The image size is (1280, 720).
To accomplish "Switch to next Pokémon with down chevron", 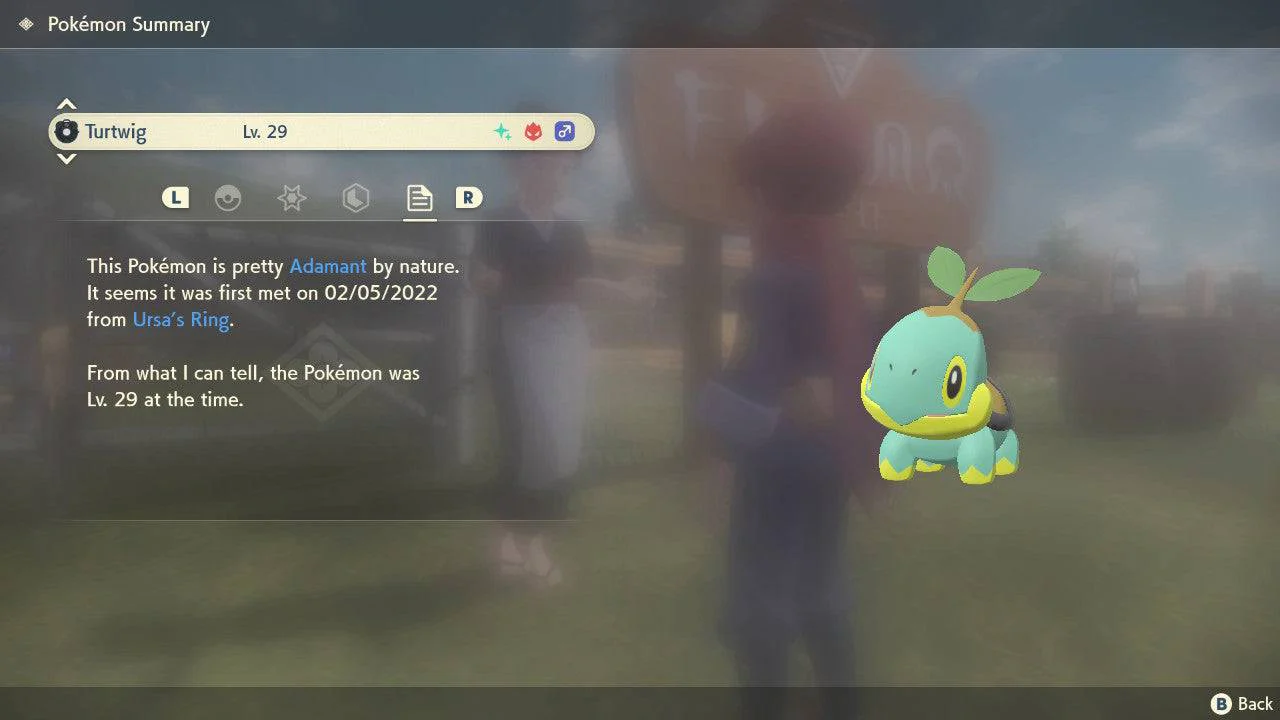I will (66, 159).
